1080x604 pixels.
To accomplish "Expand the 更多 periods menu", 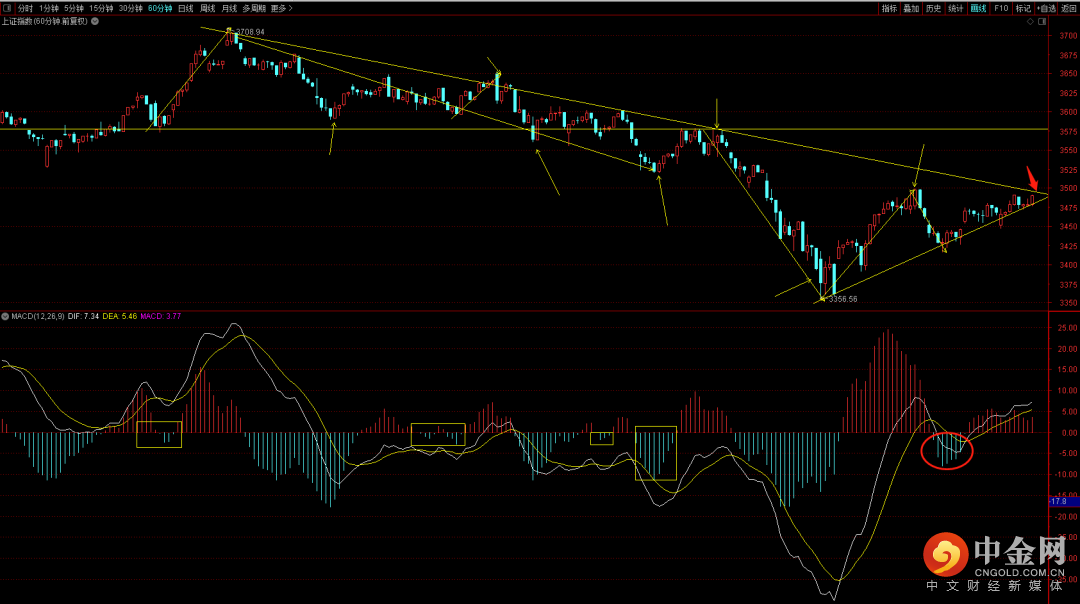I will click(282, 8).
